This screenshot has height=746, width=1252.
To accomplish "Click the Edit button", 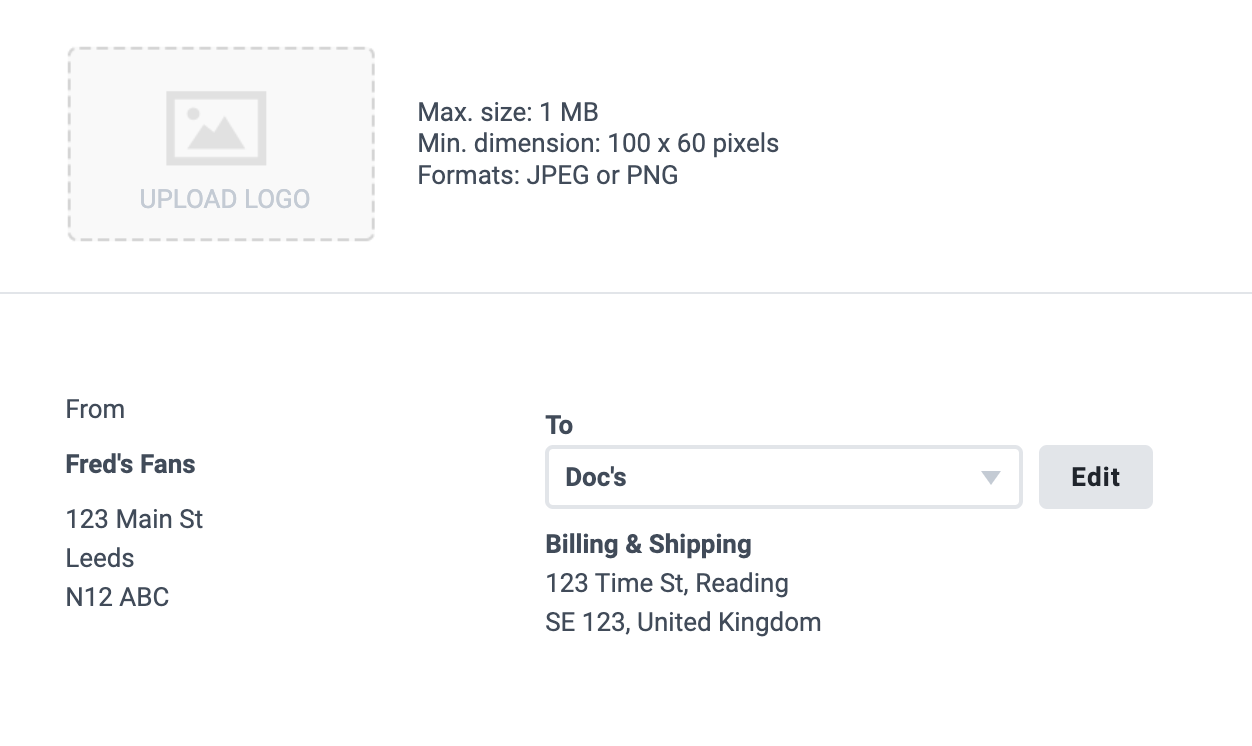I will point(1096,477).
